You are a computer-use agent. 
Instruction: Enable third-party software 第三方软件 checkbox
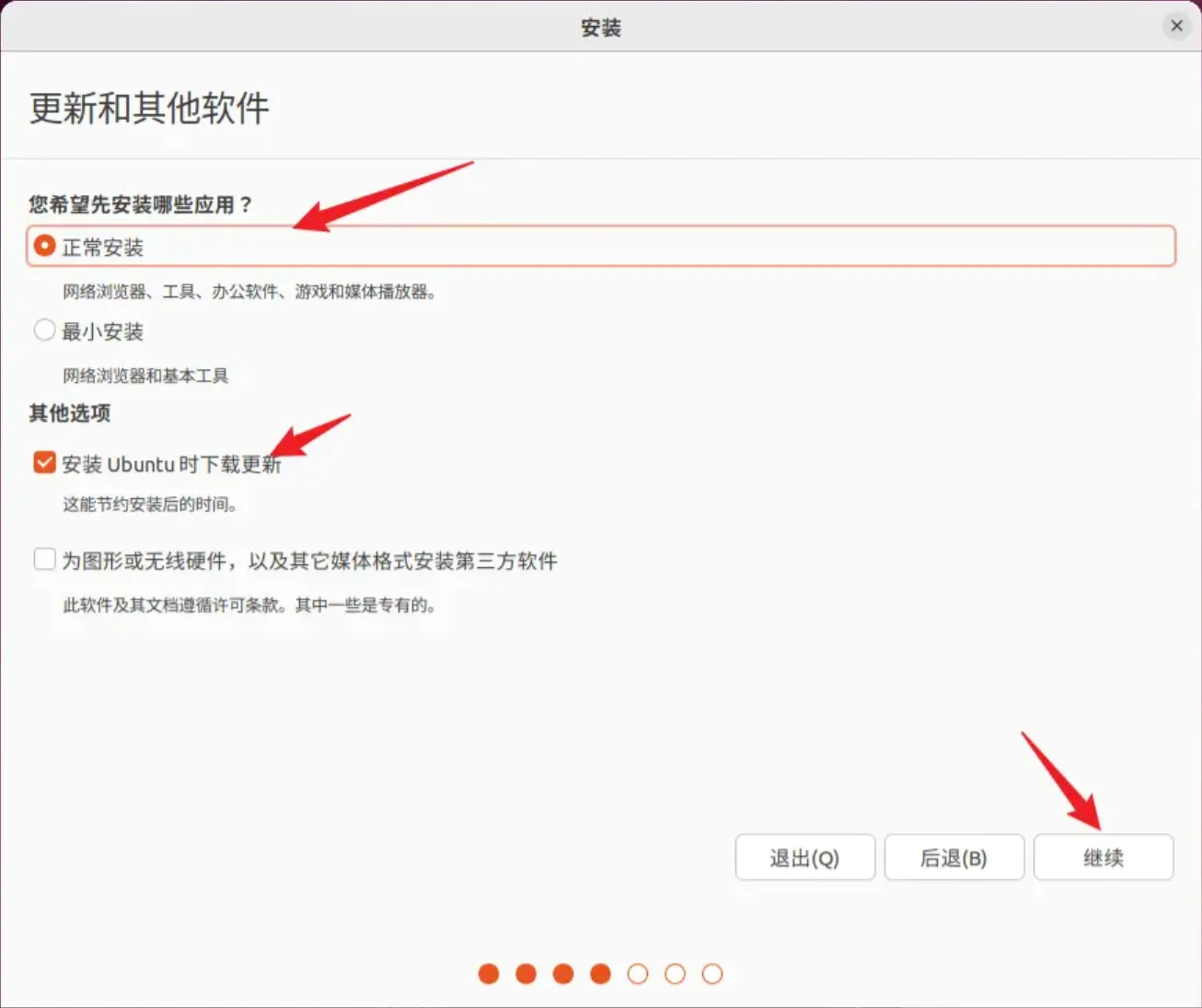[x=44, y=559]
